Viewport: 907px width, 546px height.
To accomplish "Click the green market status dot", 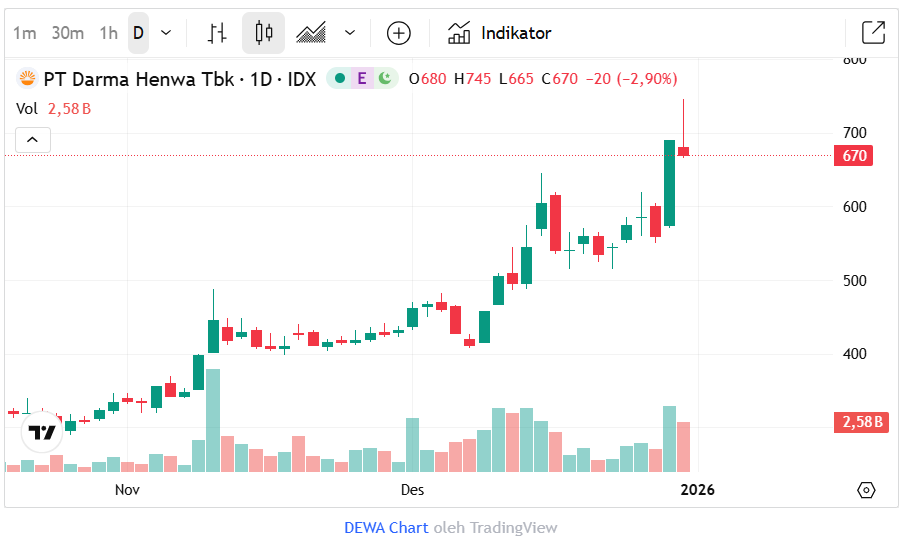I will point(340,79).
